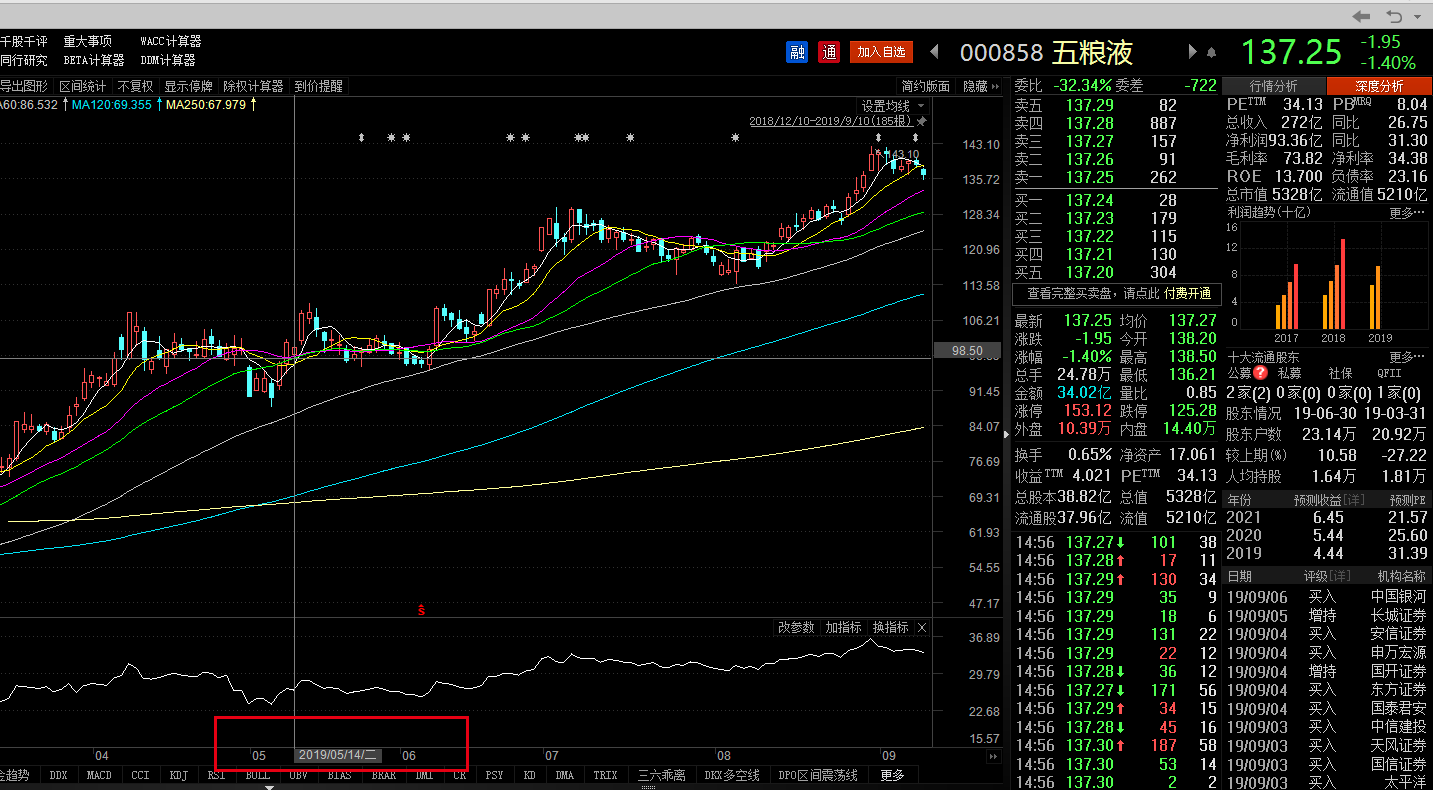
Task: Click the MA120 up-arrow indicator
Action: click(159, 104)
